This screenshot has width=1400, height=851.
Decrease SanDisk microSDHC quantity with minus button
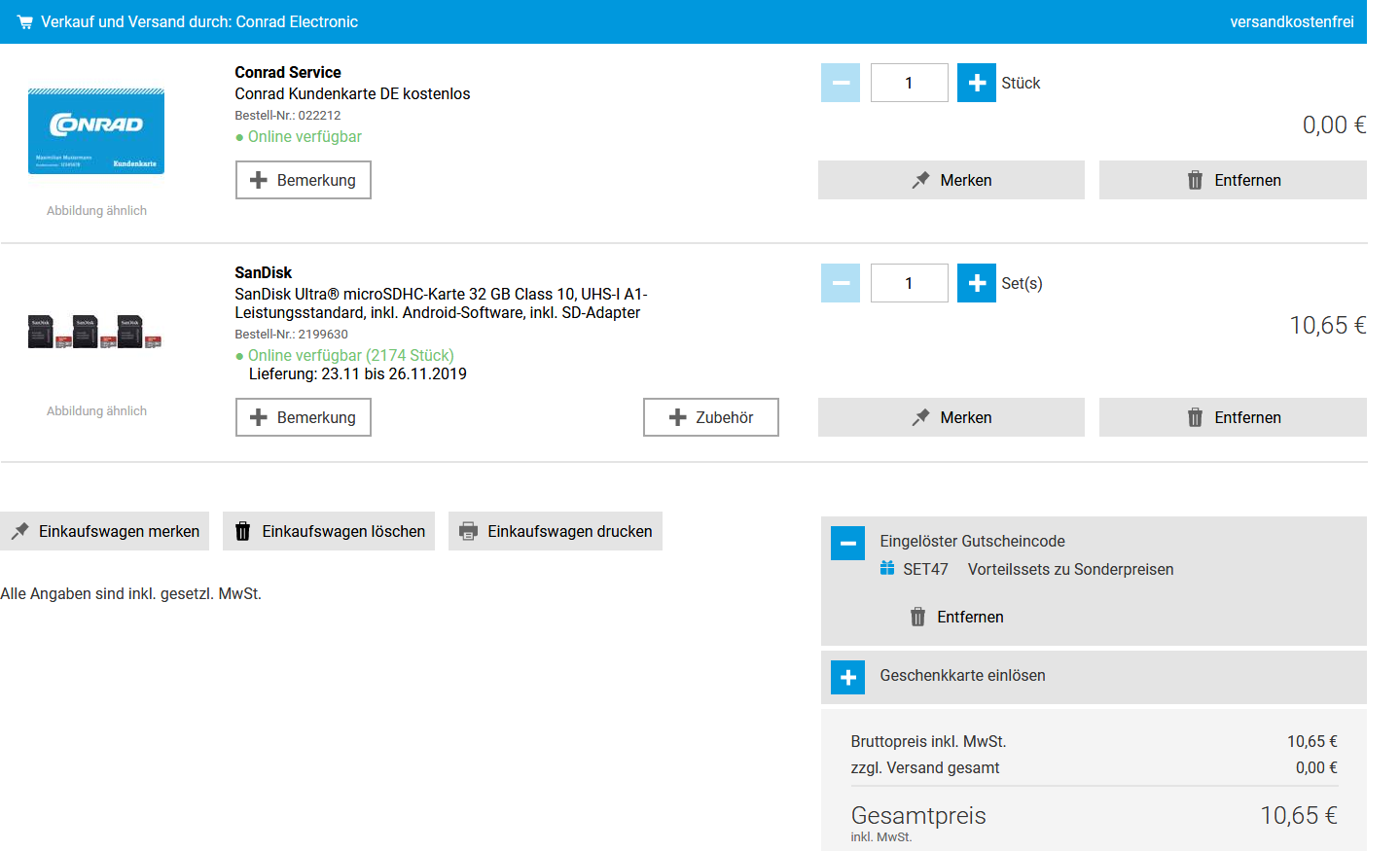click(841, 283)
